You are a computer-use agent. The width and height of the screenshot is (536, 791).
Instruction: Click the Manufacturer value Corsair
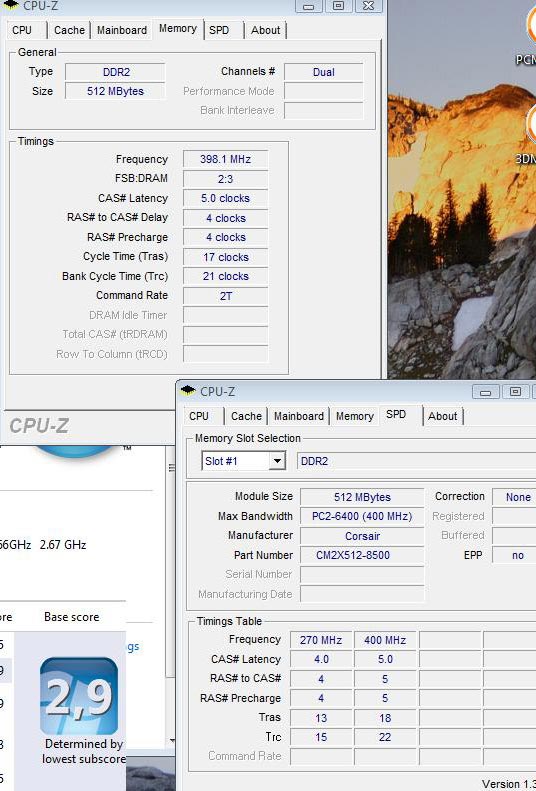click(362, 536)
